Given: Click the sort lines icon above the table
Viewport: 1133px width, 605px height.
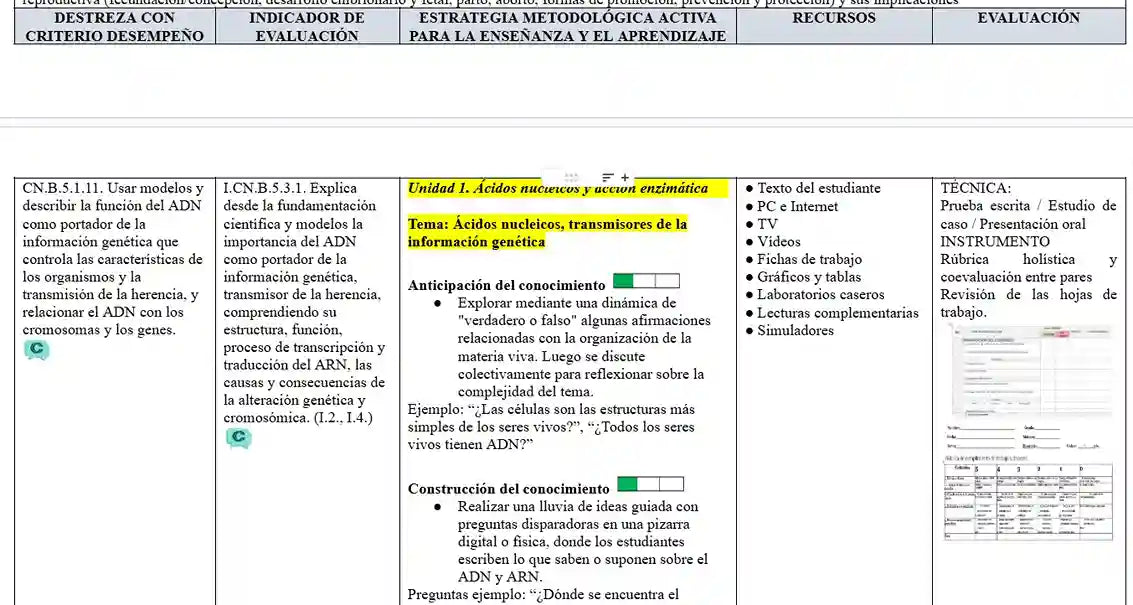Looking at the screenshot, I should [x=608, y=177].
